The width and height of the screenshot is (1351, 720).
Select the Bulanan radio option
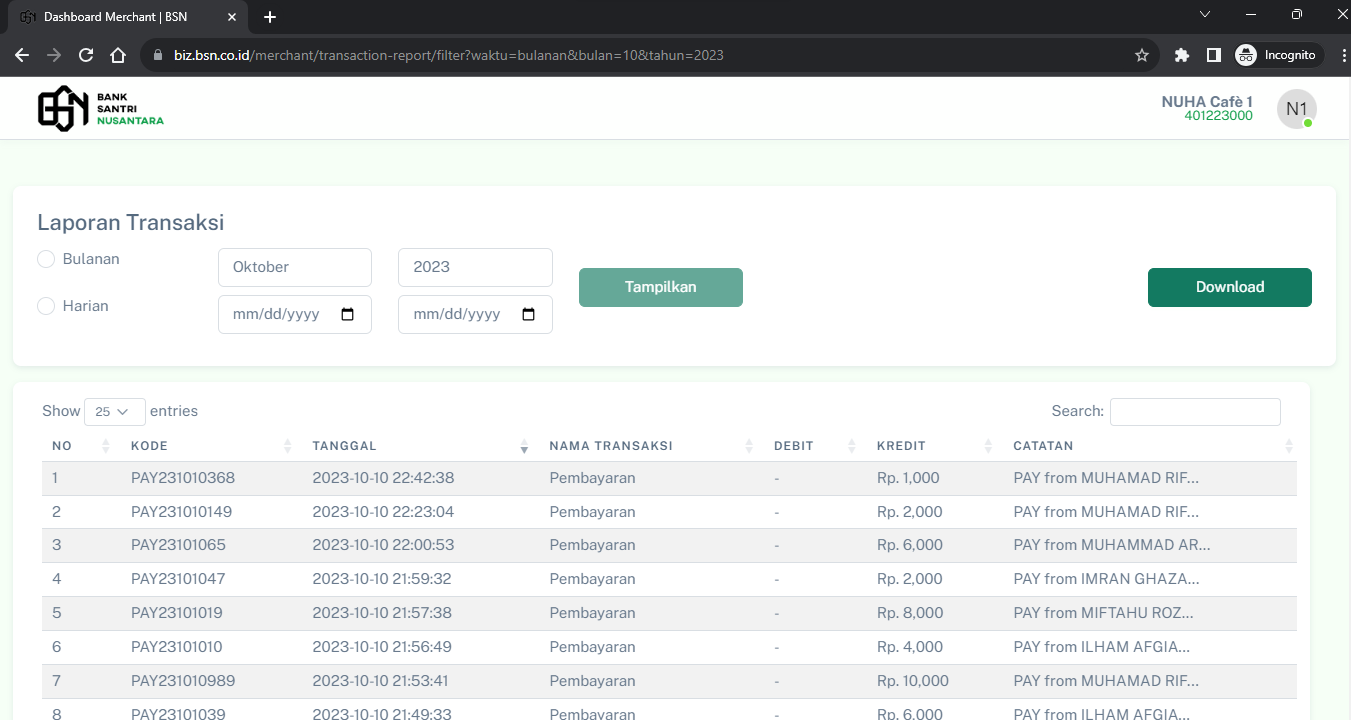coord(46,259)
